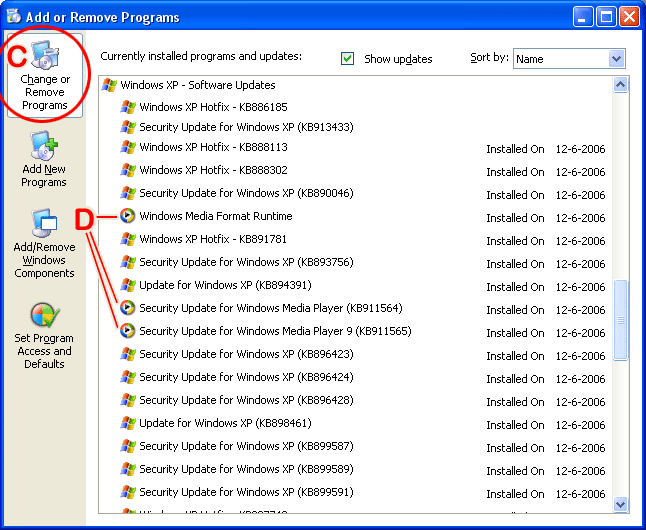The image size is (646, 530).
Task: Click the Add or Remove Programs title icon
Action: point(14,16)
